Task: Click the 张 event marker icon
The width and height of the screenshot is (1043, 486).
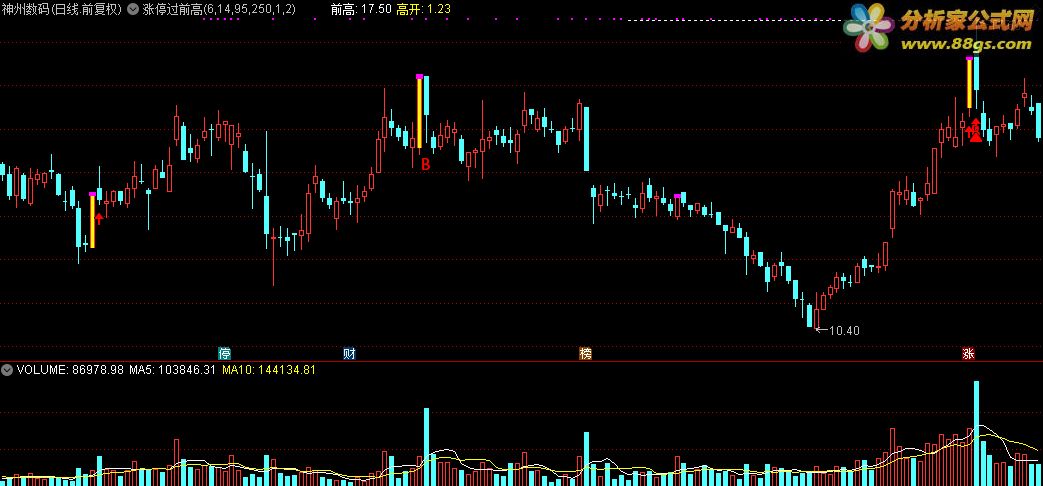Action: pos(968,353)
